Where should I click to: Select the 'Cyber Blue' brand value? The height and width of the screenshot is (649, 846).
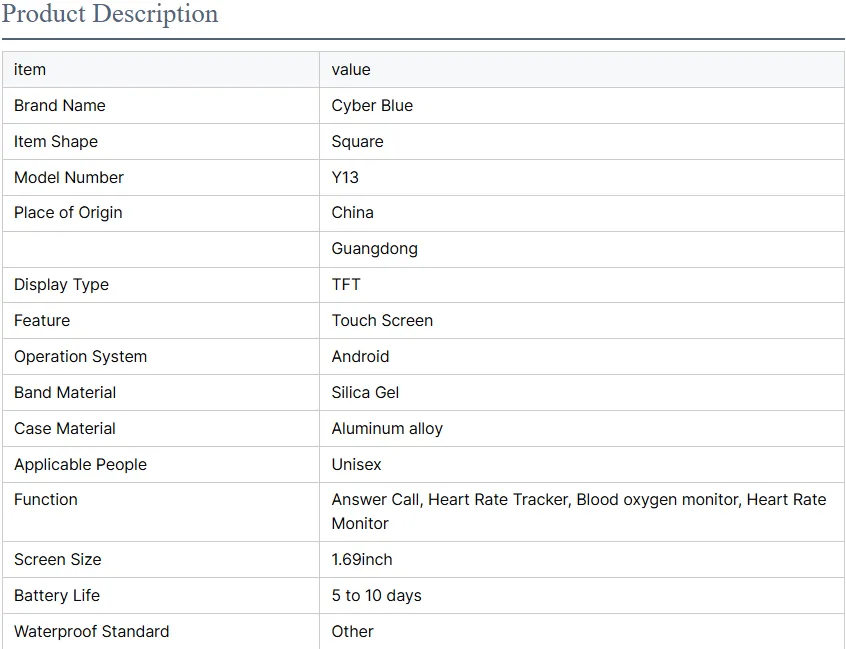(372, 106)
